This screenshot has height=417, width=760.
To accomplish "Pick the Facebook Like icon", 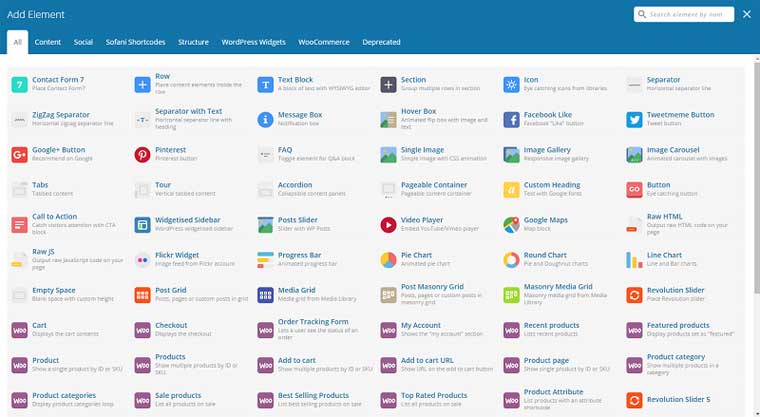I will point(511,119).
